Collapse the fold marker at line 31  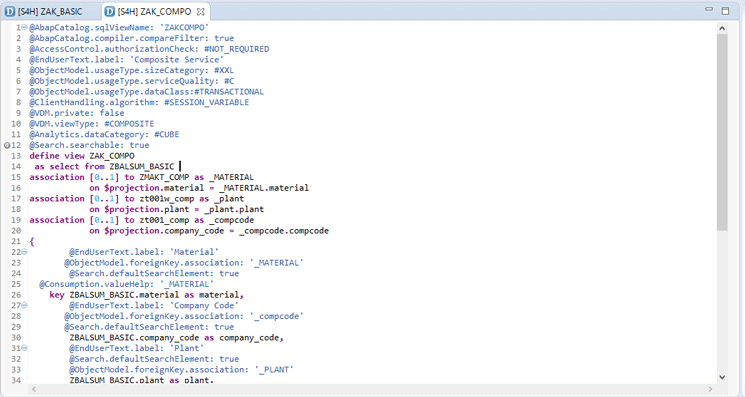point(24,348)
